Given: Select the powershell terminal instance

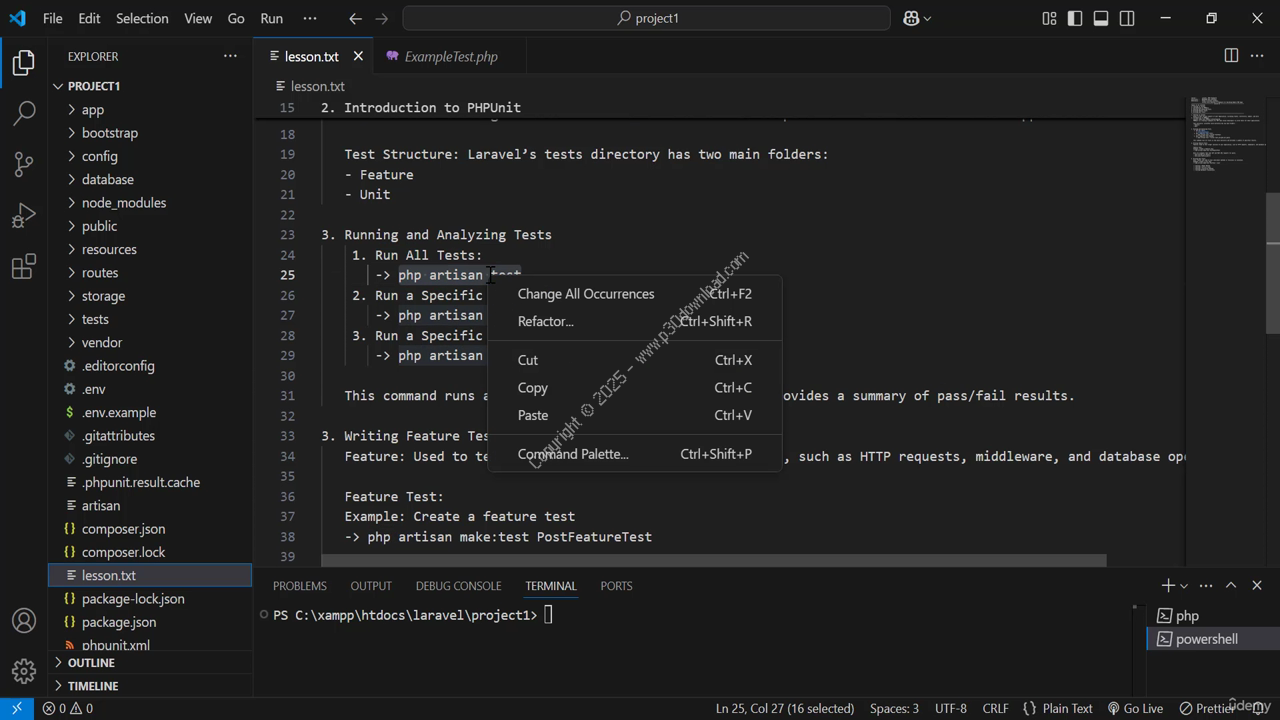Looking at the screenshot, I should tap(1212, 638).
